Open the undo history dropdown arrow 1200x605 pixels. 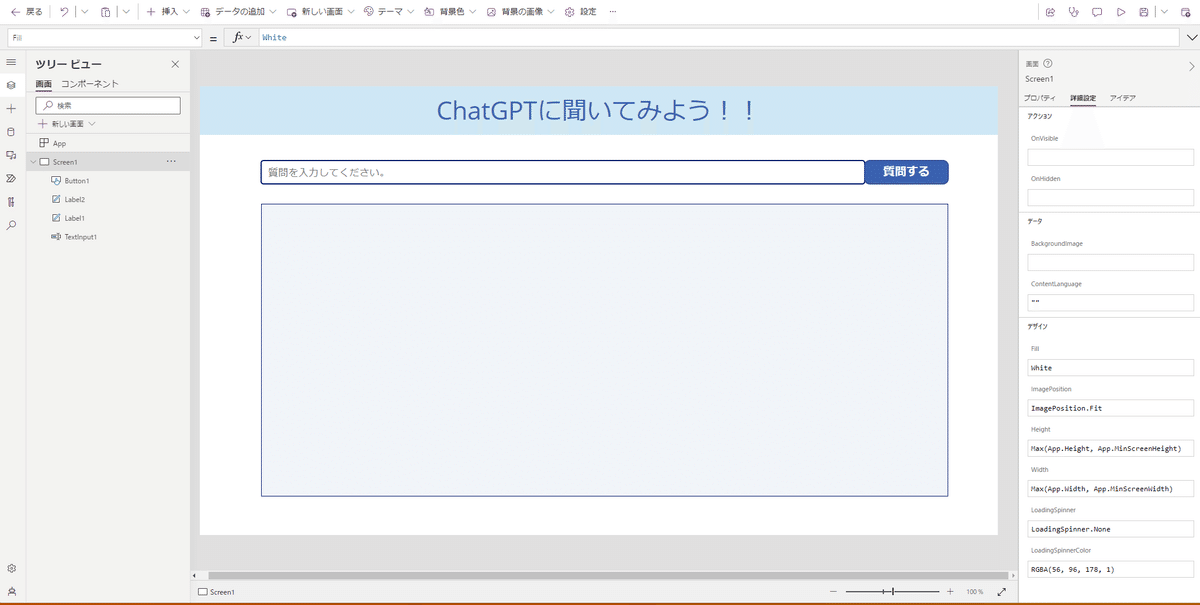pos(83,12)
